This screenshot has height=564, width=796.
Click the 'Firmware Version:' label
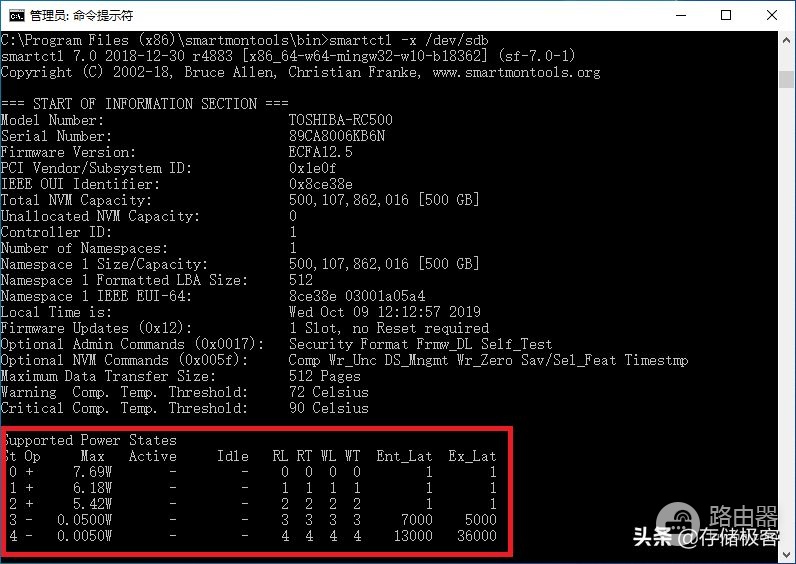[x=68, y=152]
